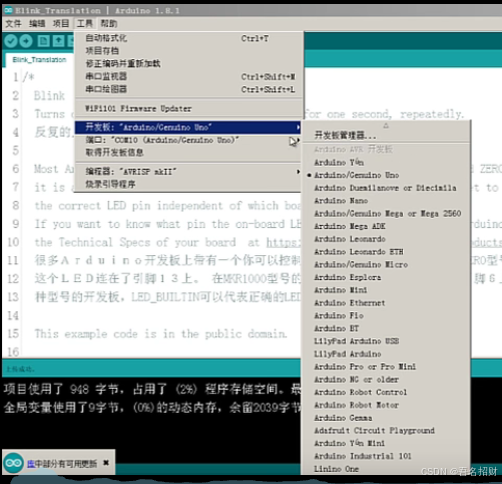Click code line 15 'This example code' text
Screen dimensions: 502x484
tap(160, 334)
